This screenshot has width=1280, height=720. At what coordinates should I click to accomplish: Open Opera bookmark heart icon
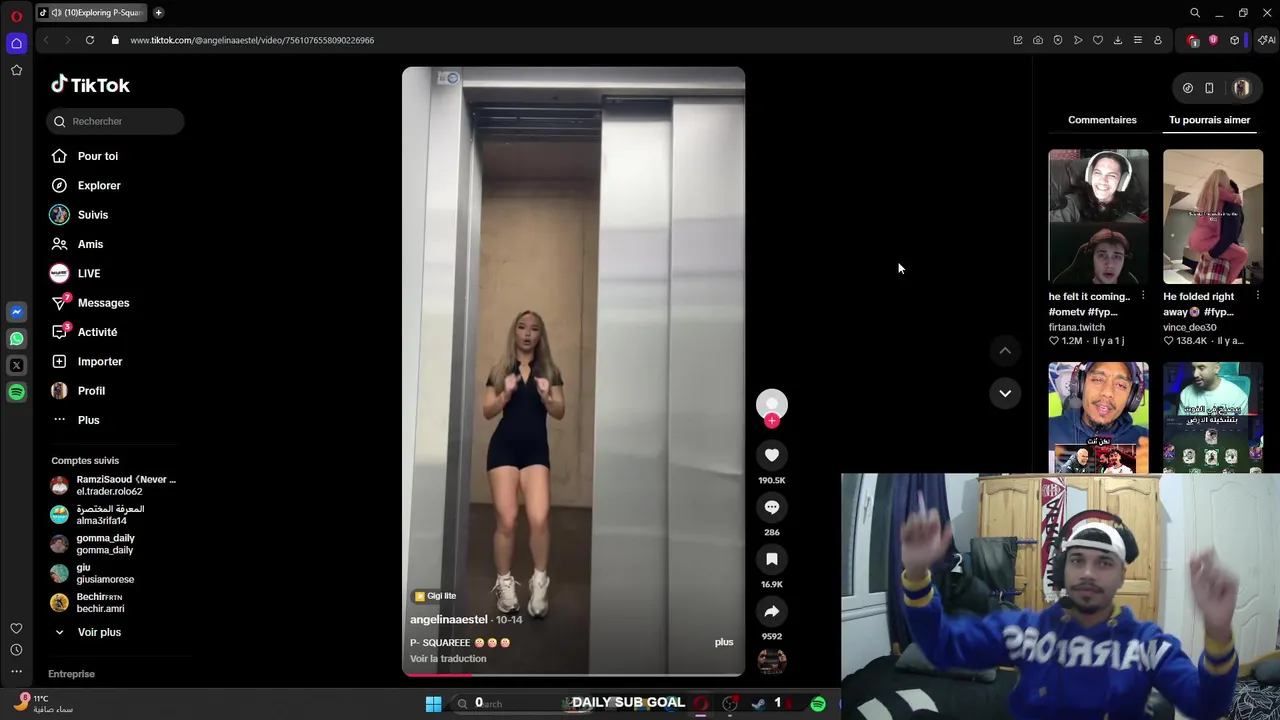(1098, 40)
